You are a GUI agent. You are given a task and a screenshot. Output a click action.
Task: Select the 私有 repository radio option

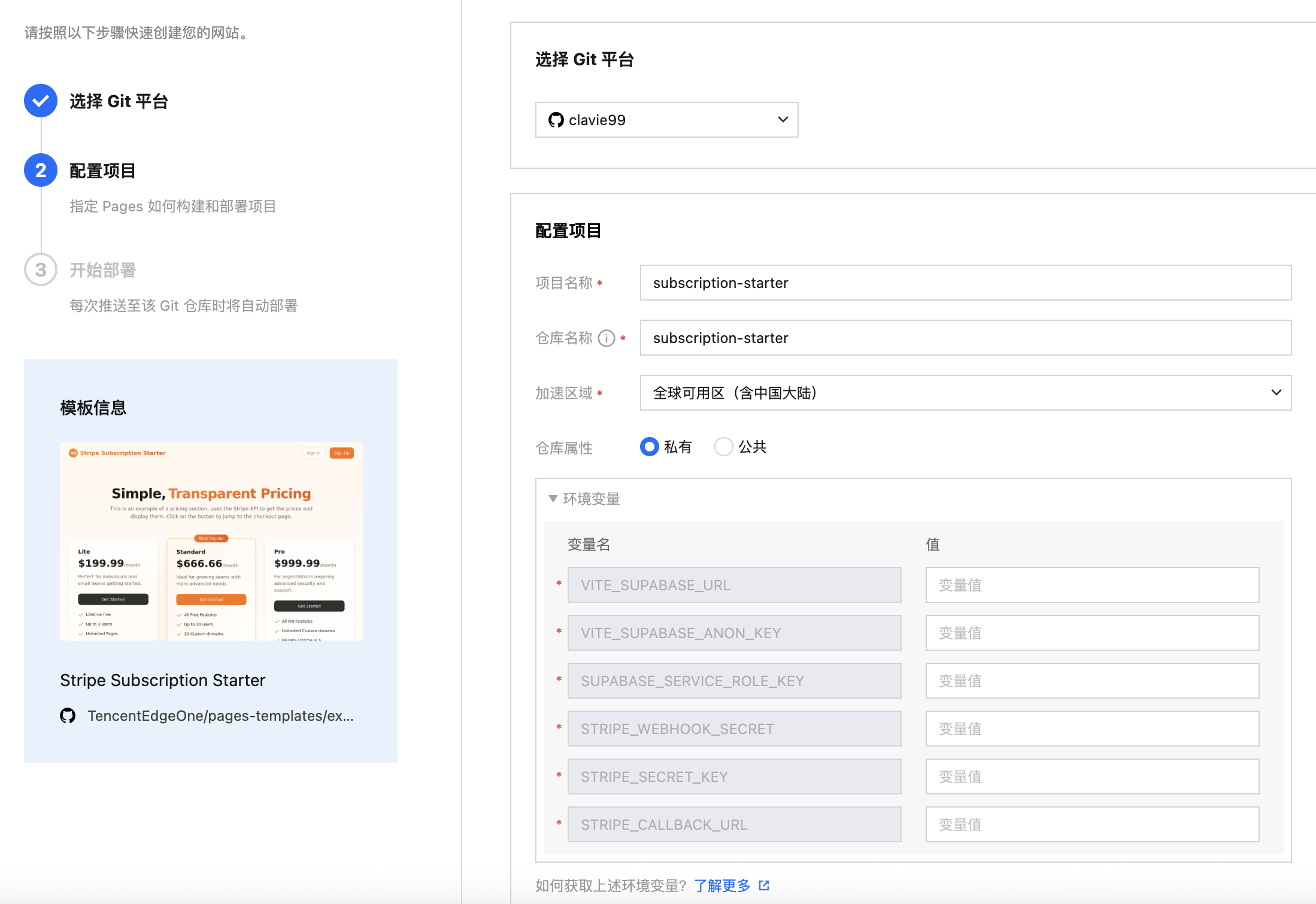point(650,447)
